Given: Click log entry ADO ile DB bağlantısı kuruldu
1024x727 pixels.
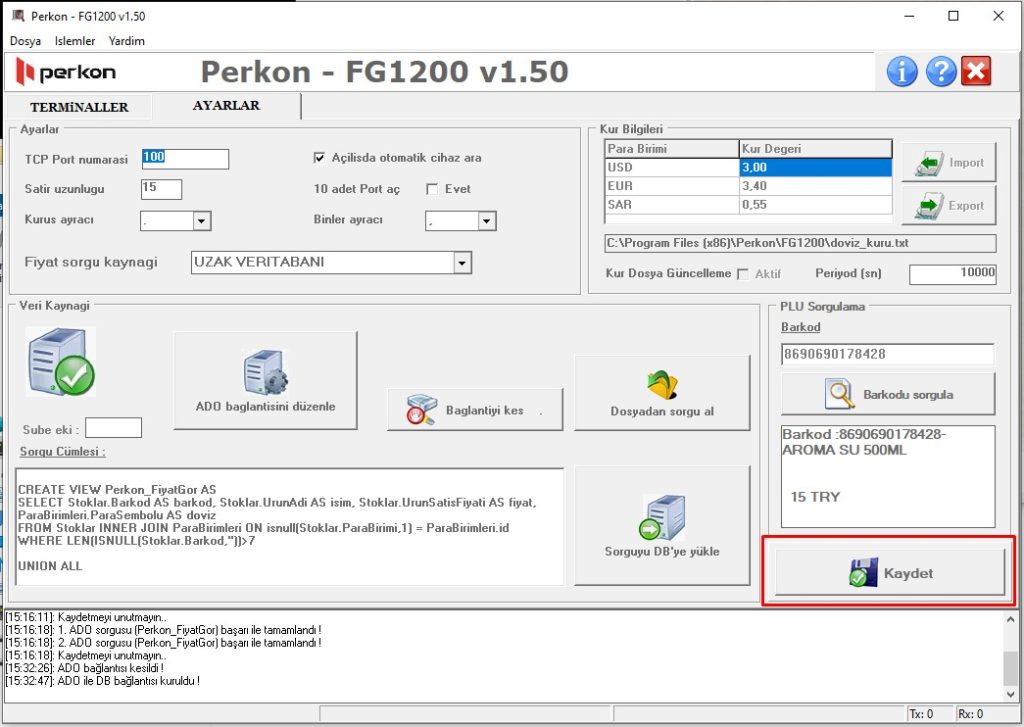Looking at the screenshot, I should click(103, 681).
